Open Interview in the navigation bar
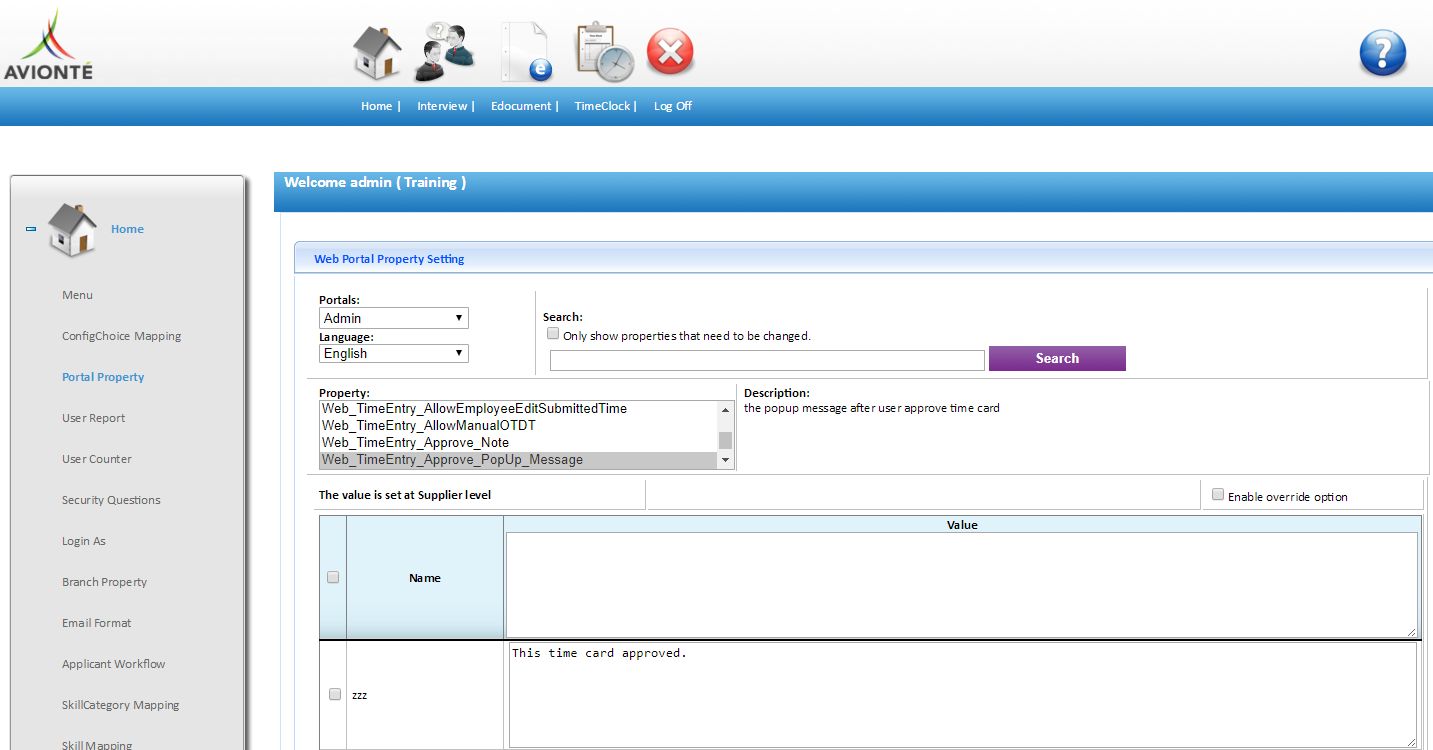The height and width of the screenshot is (750, 1433). pyautogui.click(x=442, y=106)
